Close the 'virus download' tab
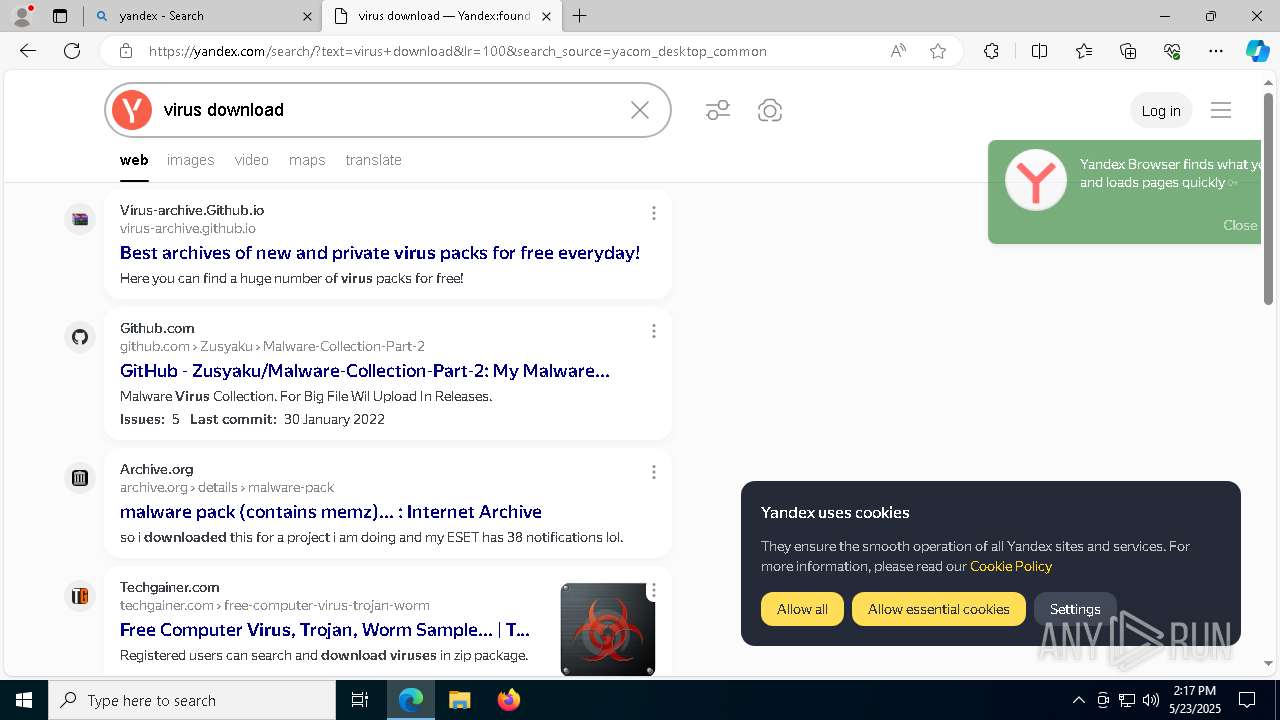This screenshot has width=1280, height=720. 546,16
